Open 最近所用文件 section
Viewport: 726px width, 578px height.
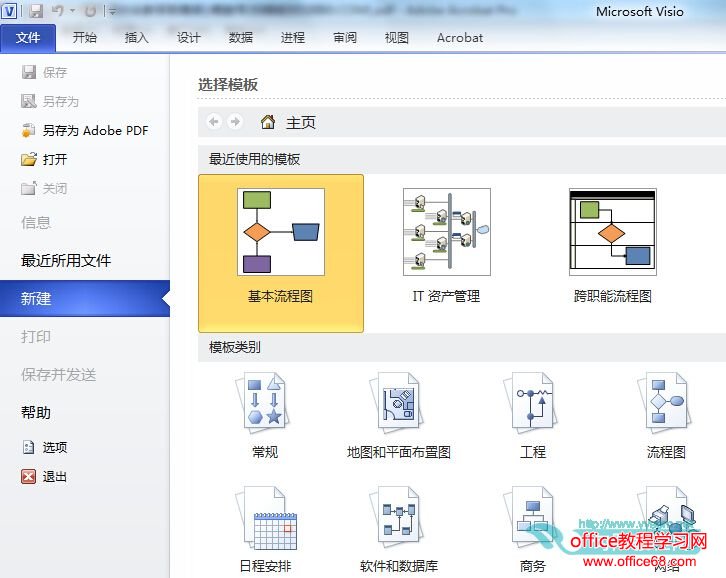(66, 261)
